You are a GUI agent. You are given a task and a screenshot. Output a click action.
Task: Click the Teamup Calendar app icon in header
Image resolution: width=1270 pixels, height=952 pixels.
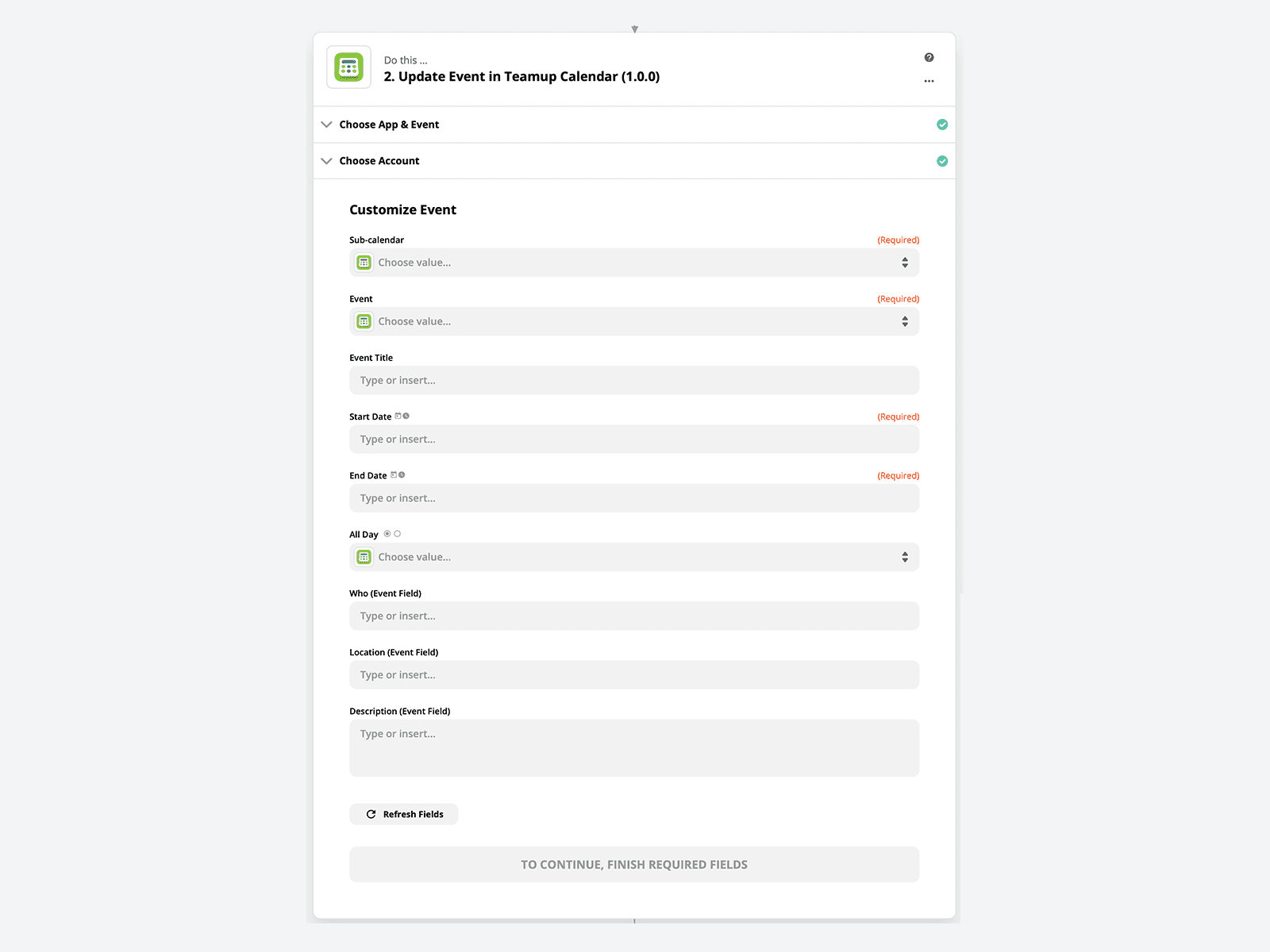(348, 67)
